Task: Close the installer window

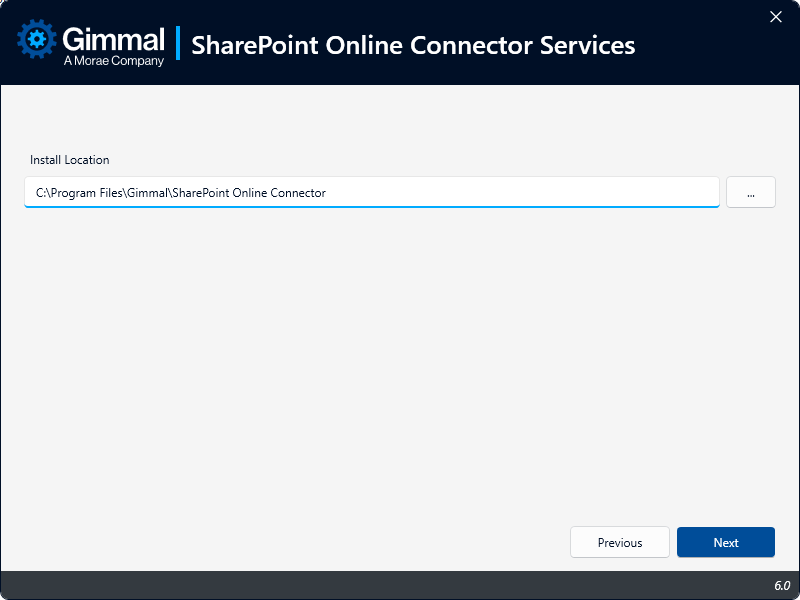Action: 775,16
